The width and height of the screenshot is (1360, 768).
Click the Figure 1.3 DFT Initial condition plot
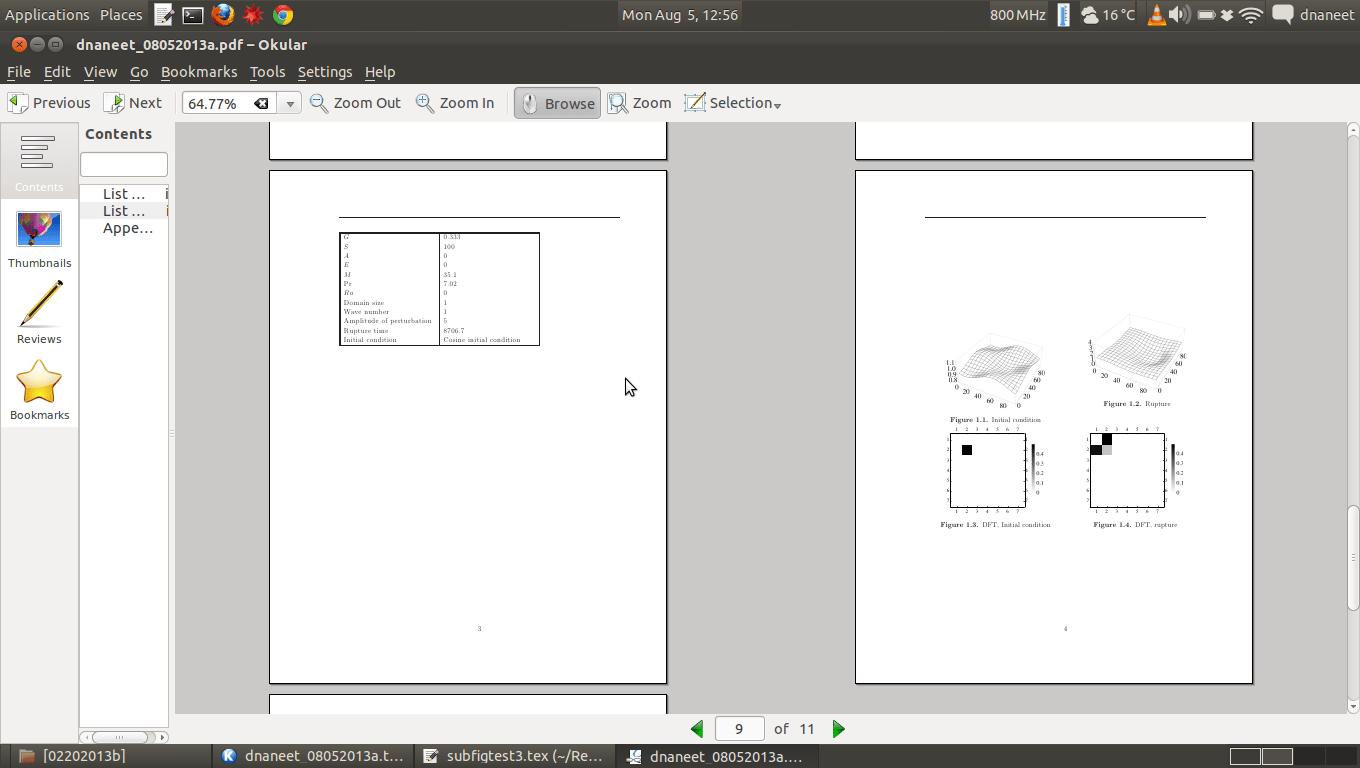[988, 470]
